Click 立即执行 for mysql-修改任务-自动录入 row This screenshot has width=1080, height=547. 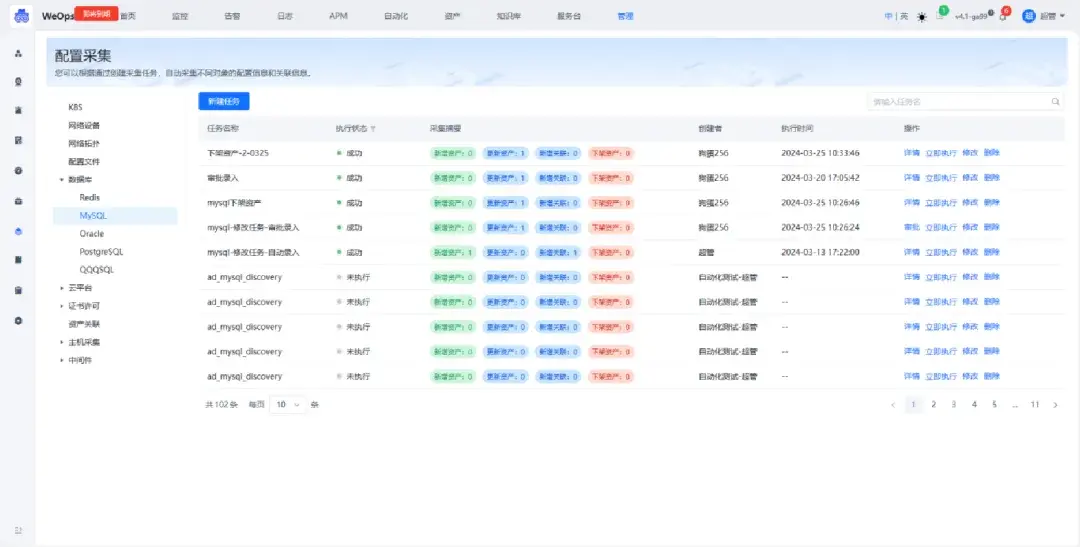tap(941, 252)
